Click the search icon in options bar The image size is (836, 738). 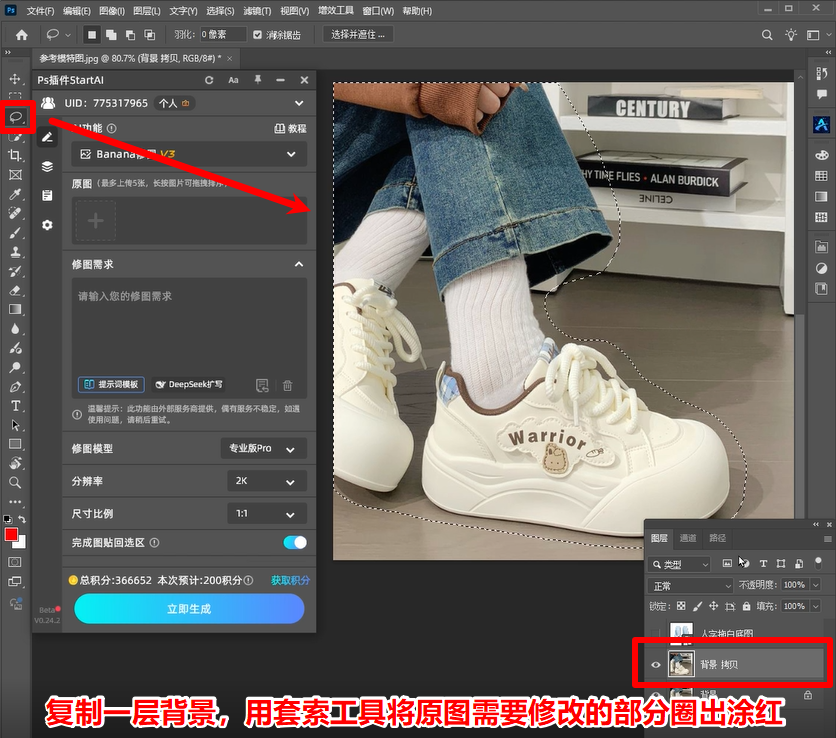point(767,35)
